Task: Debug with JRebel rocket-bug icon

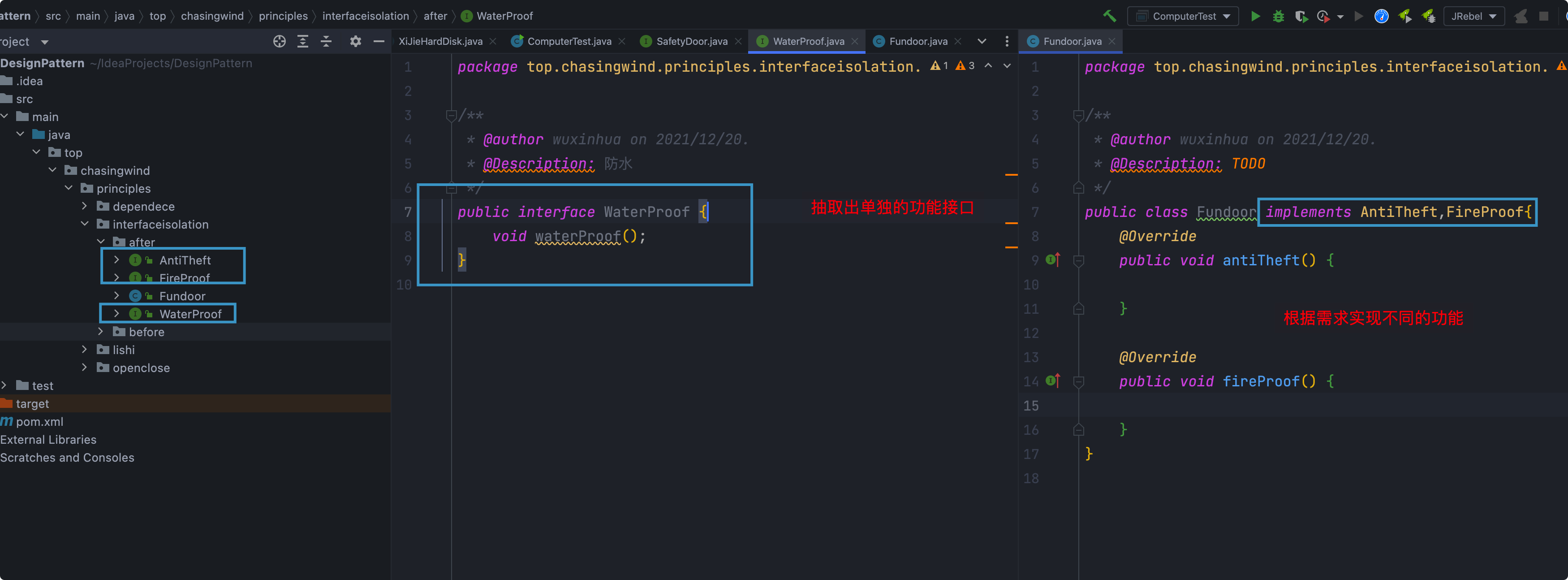Action: click(1428, 17)
